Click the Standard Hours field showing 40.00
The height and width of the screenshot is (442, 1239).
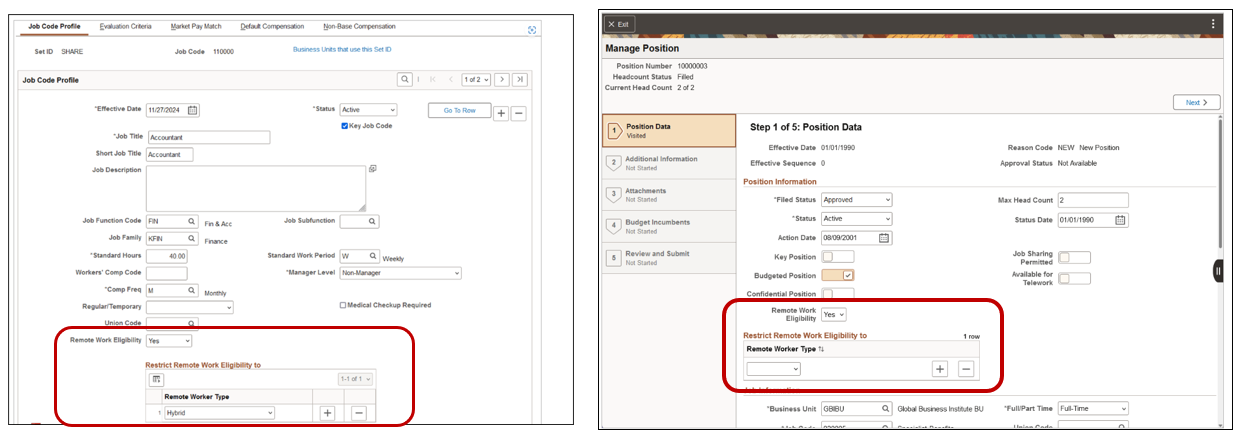pyautogui.click(x=167, y=256)
